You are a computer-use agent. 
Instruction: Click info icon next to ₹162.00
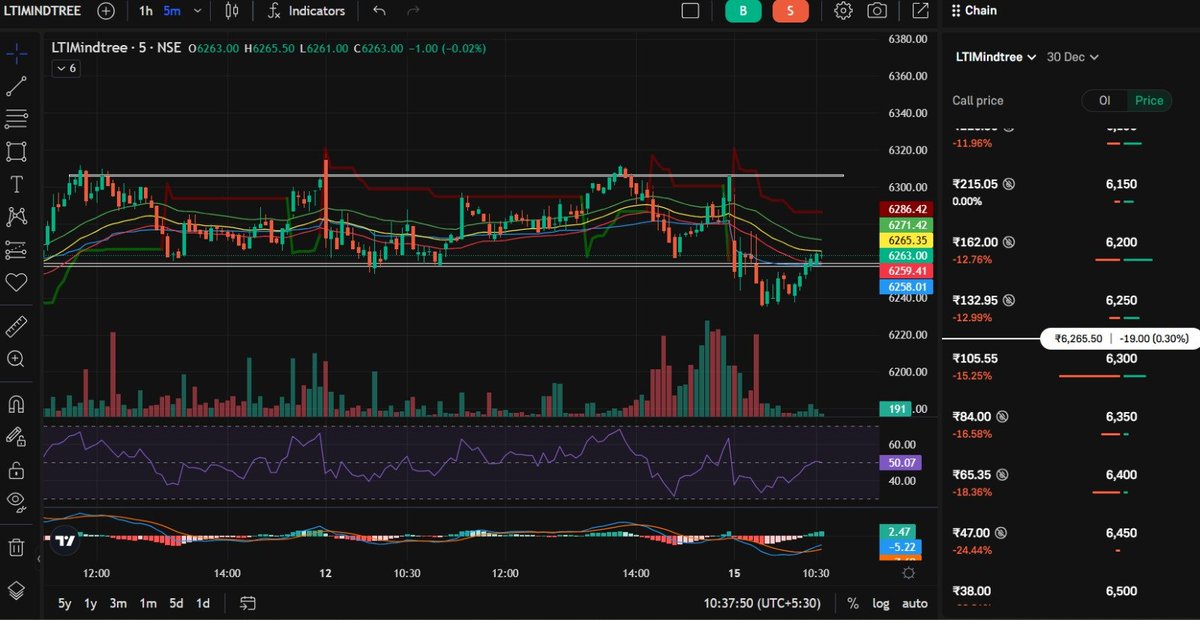1009,242
